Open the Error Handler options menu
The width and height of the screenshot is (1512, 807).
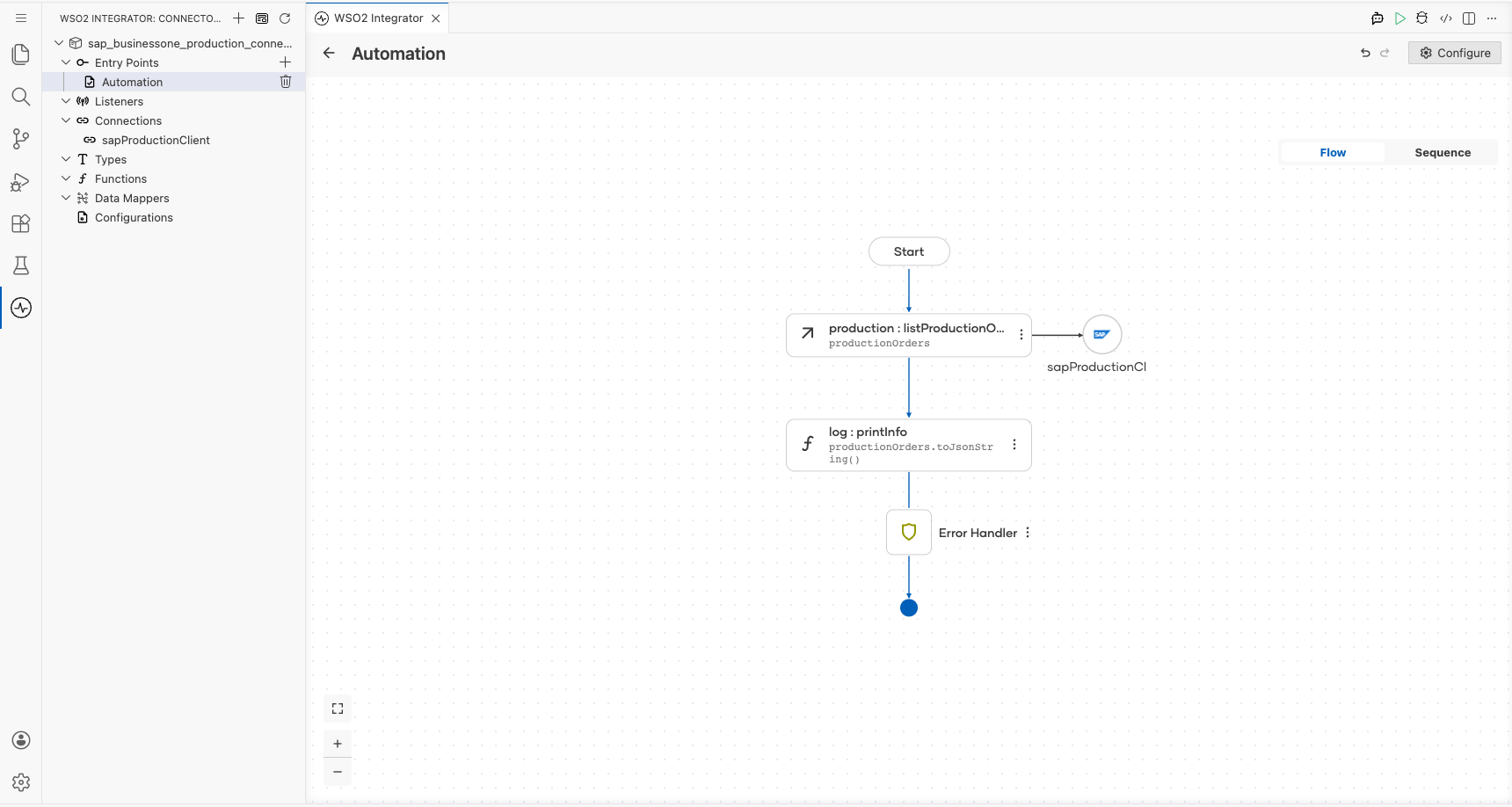coord(1028,533)
